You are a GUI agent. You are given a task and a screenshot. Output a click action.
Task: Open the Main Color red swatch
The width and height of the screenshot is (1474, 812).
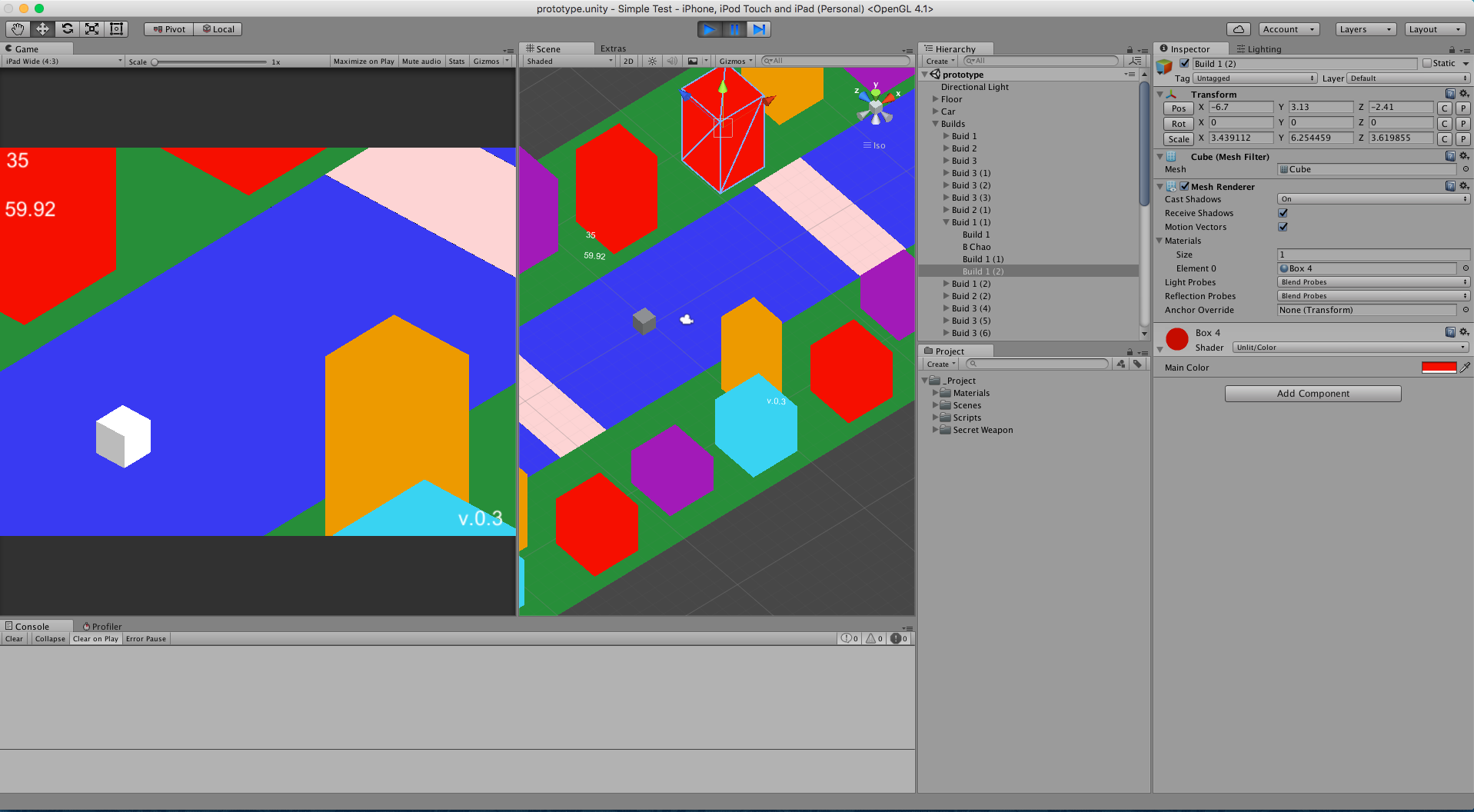(x=1439, y=368)
